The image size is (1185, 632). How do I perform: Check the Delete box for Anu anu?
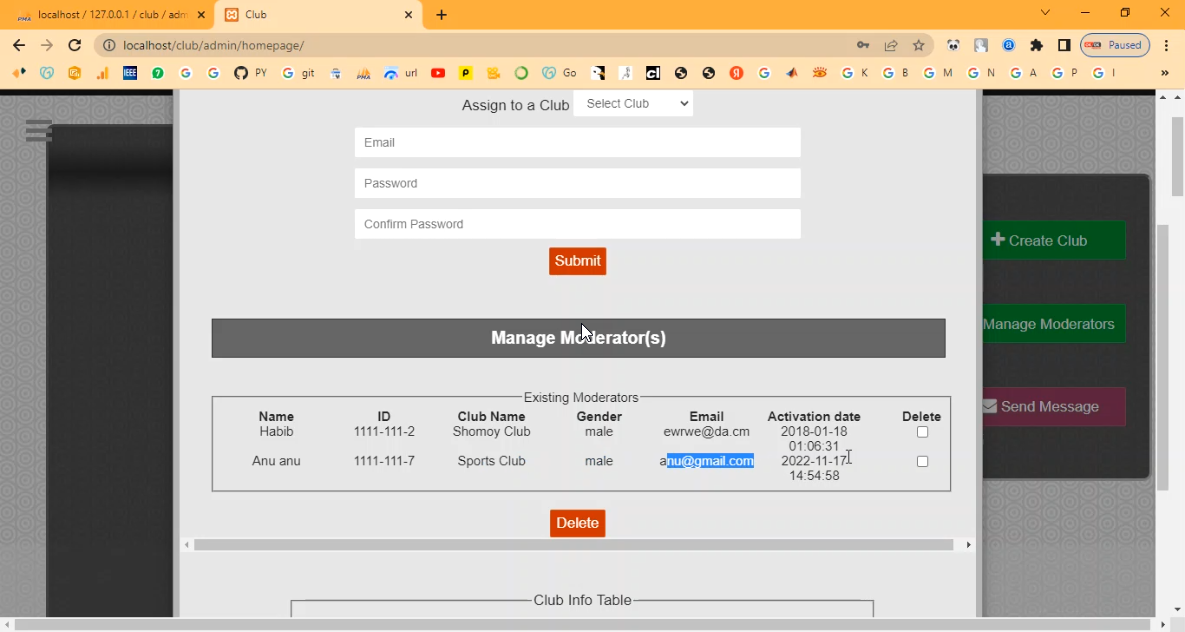[x=922, y=461]
